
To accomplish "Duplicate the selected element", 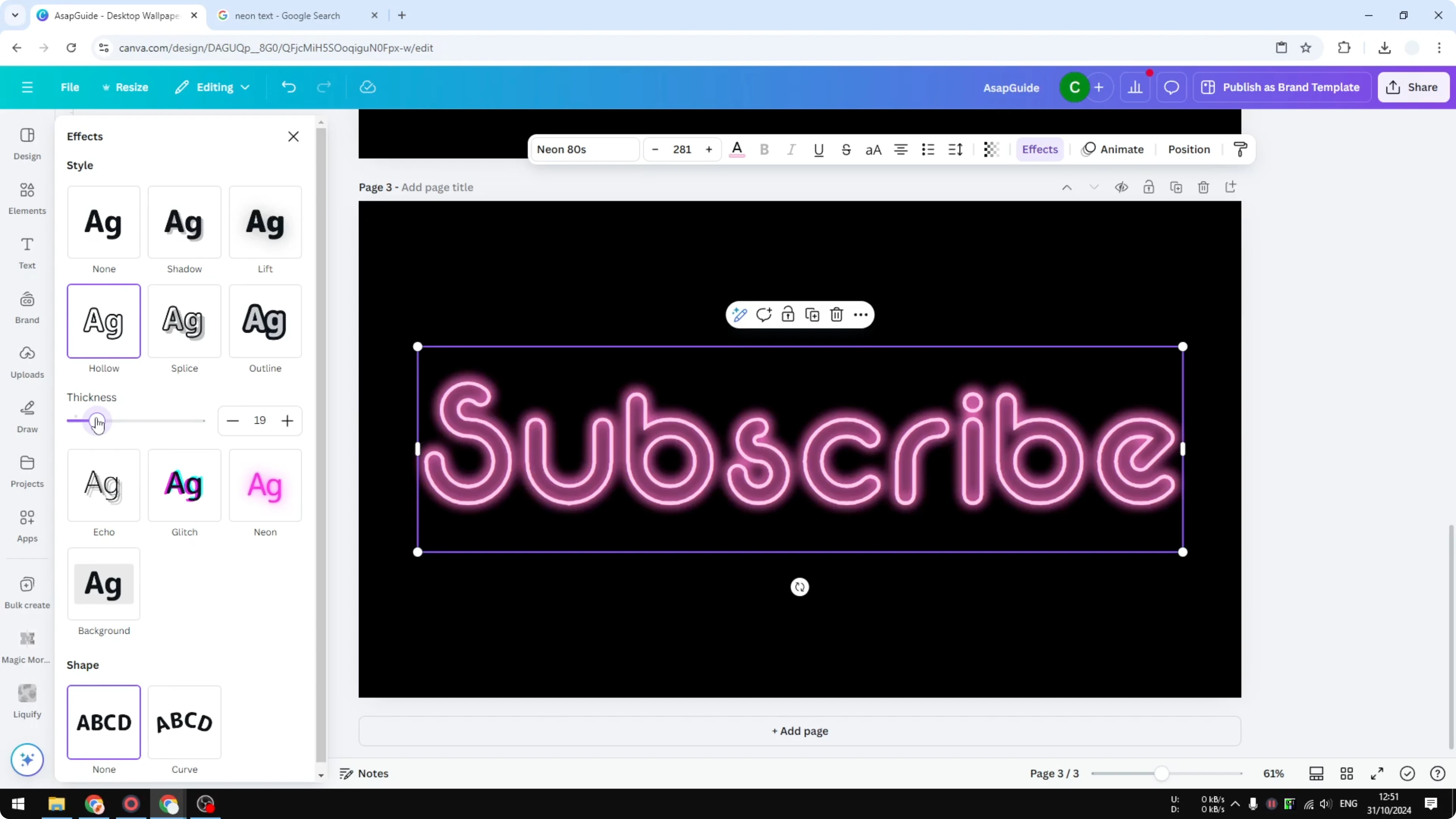I will point(812,314).
